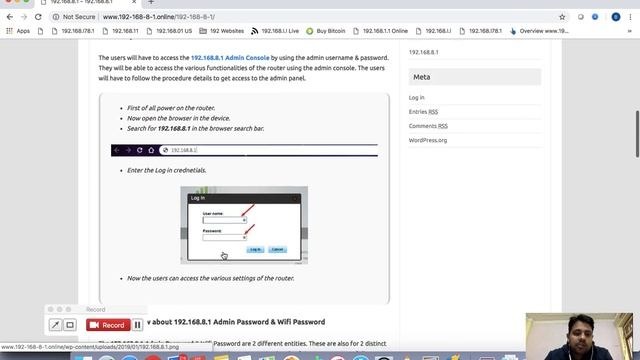Show hidden bookmarks with the chevron
The image size is (640, 360).
629,31
